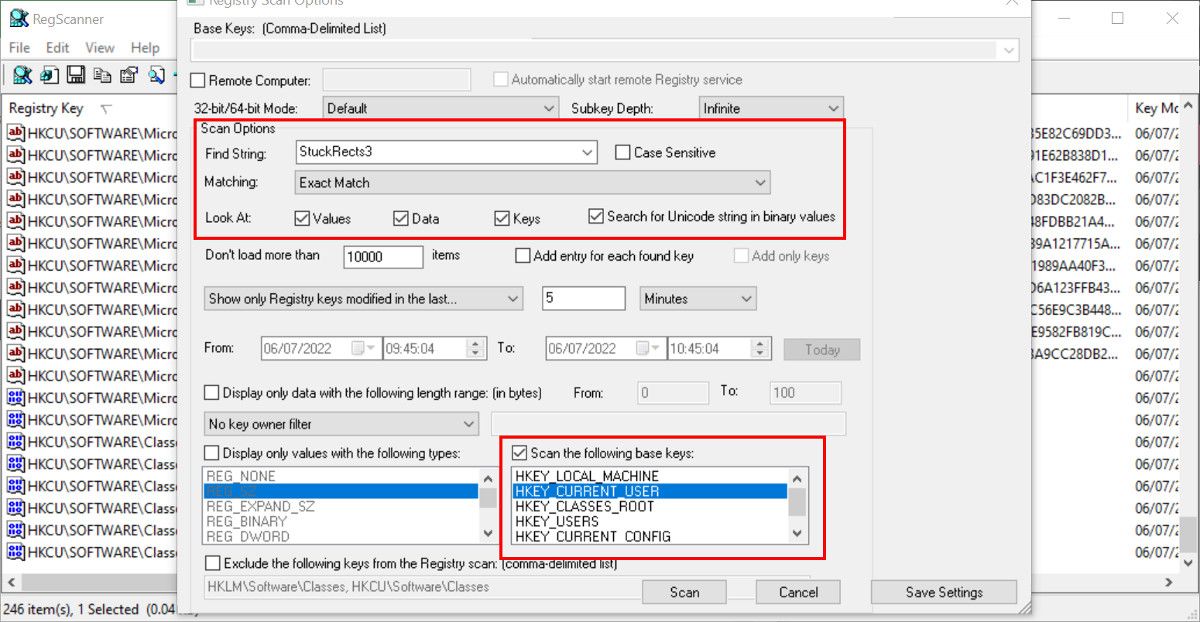
Task: Click the Properties toolbar icon
Action: click(128, 74)
